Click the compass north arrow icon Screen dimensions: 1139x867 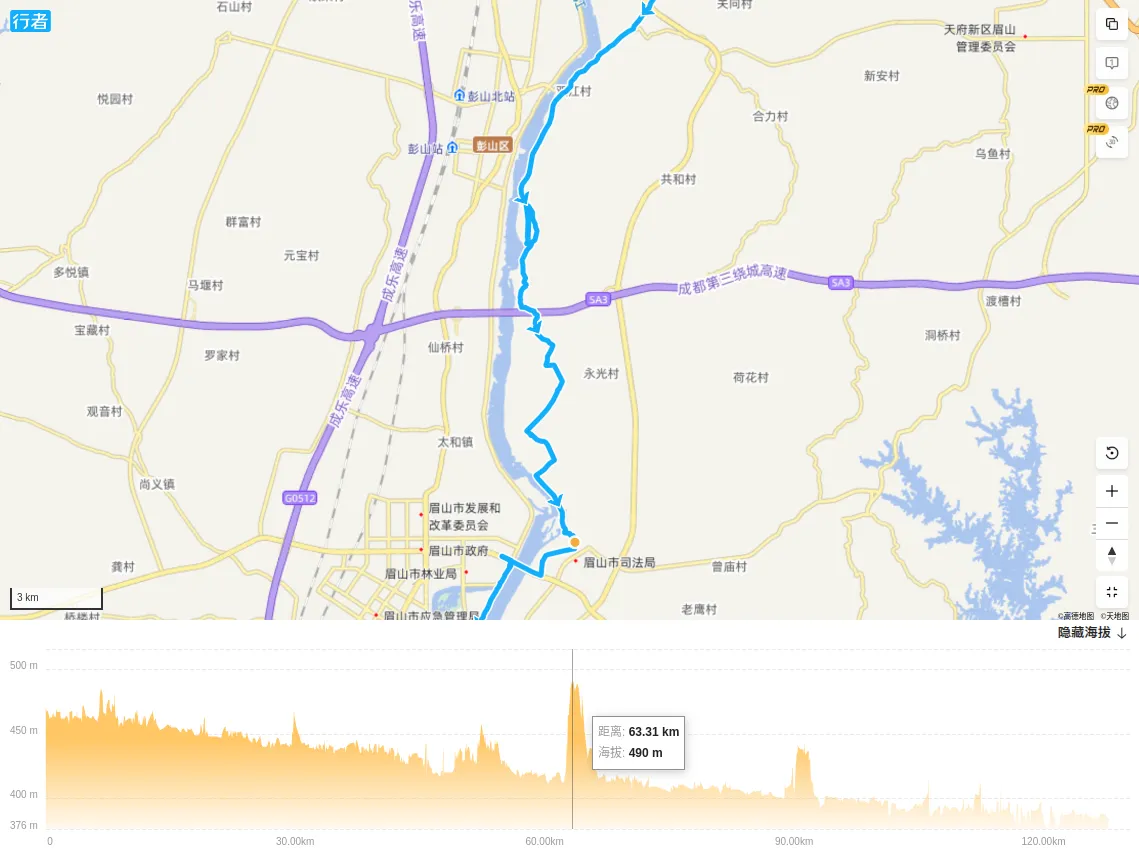click(1111, 555)
